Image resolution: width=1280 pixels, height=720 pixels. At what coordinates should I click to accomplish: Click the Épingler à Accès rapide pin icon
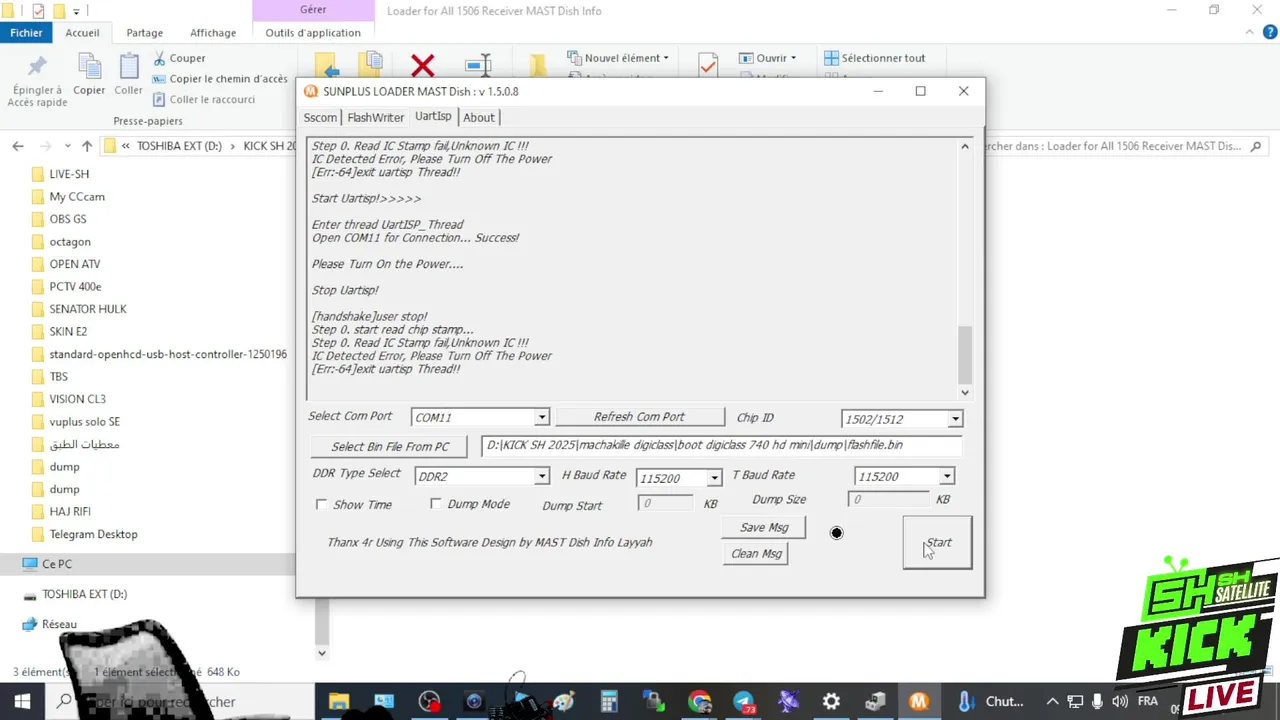pyautogui.click(x=37, y=67)
